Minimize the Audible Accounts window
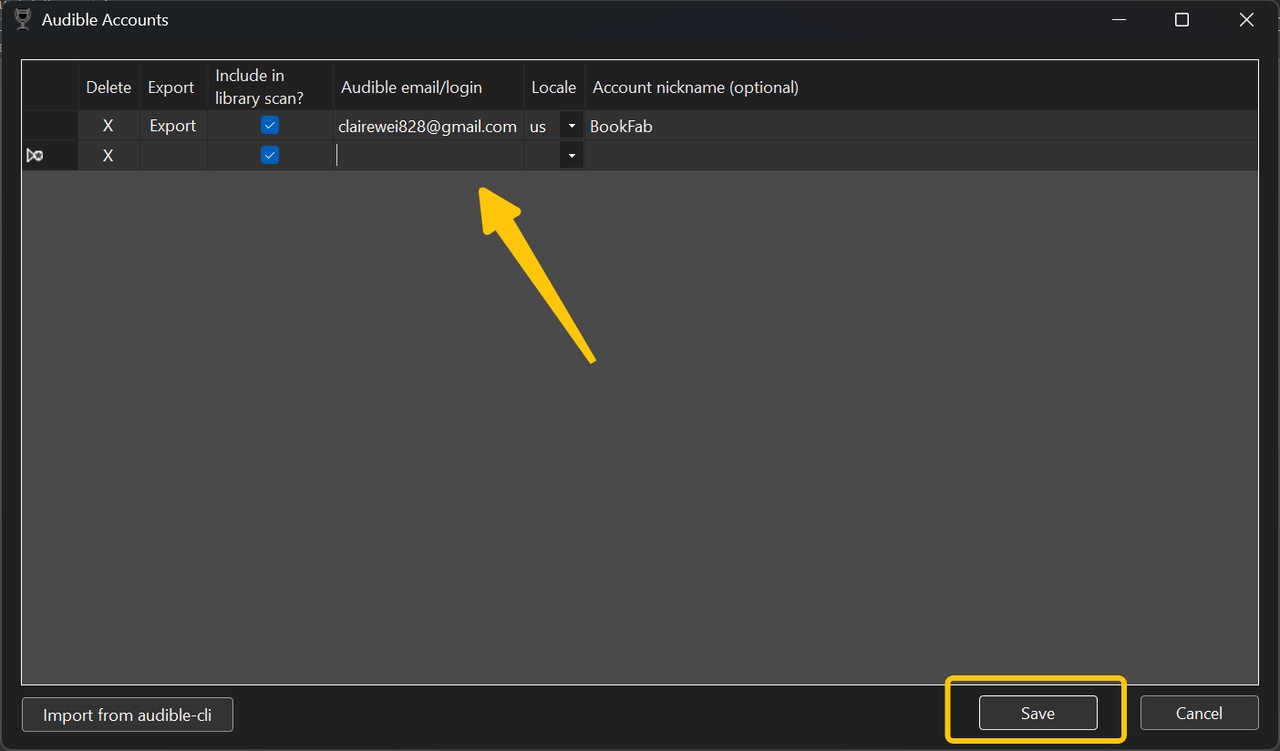Viewport: 1280px width, 751px height. 1117,20
